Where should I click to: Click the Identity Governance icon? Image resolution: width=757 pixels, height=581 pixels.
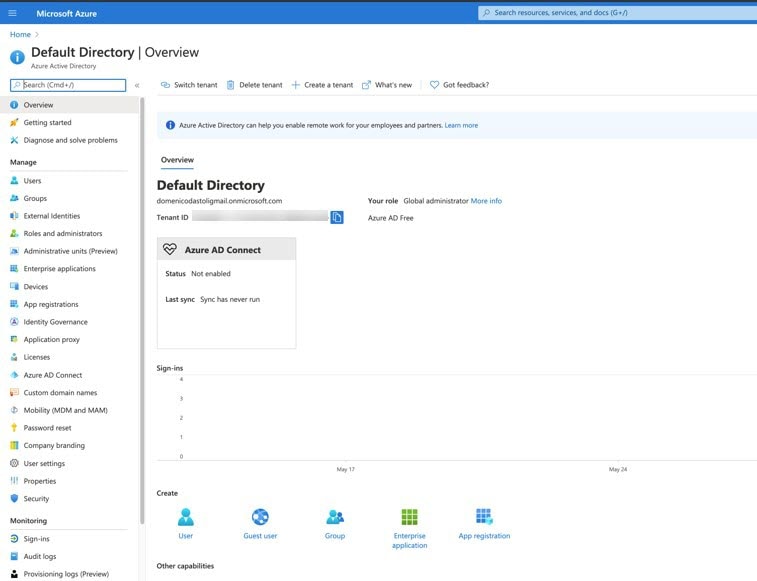pyautogui.click(x=14, y=322)
